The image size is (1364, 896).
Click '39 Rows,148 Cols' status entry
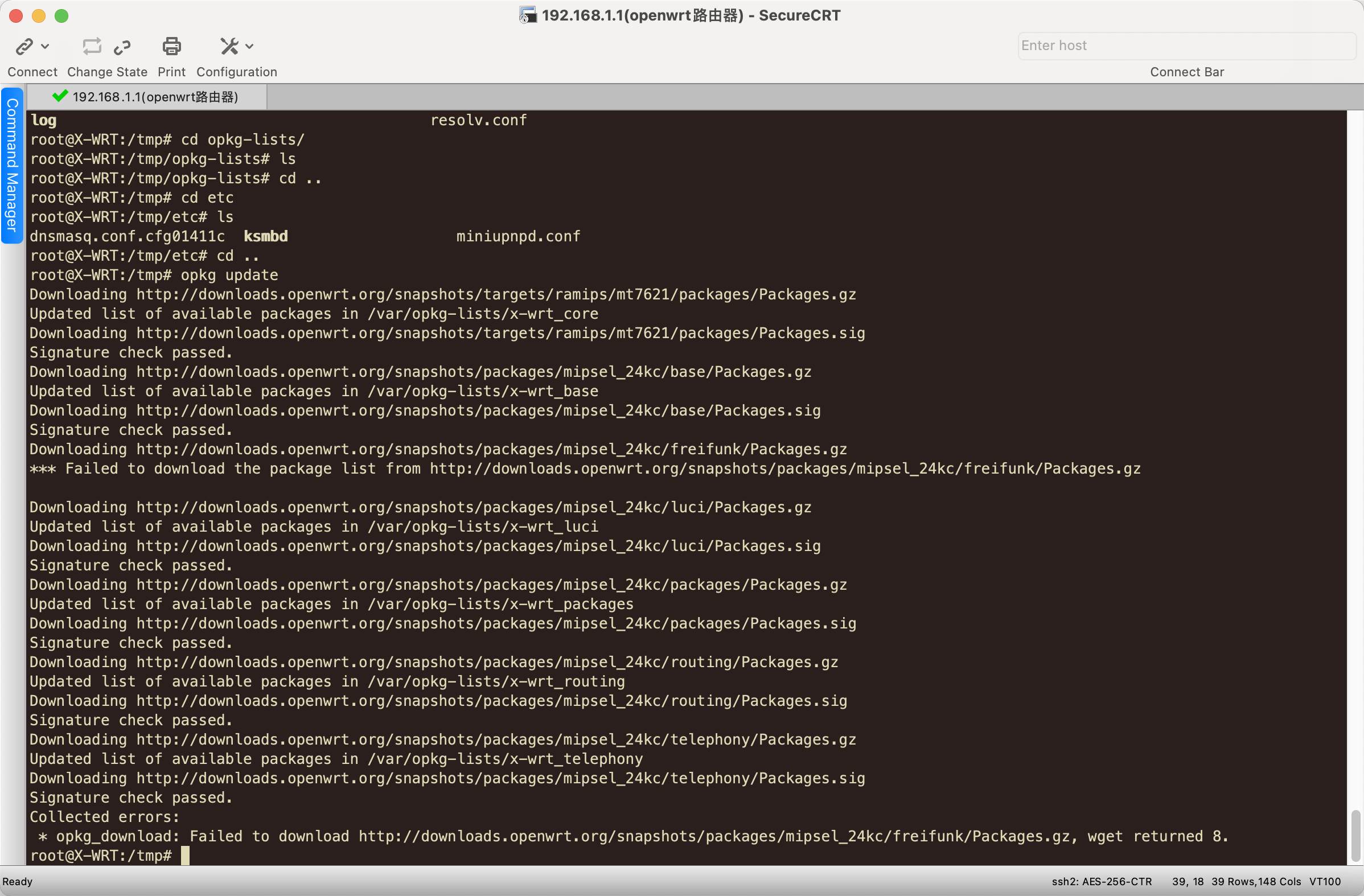point(1256,882)
